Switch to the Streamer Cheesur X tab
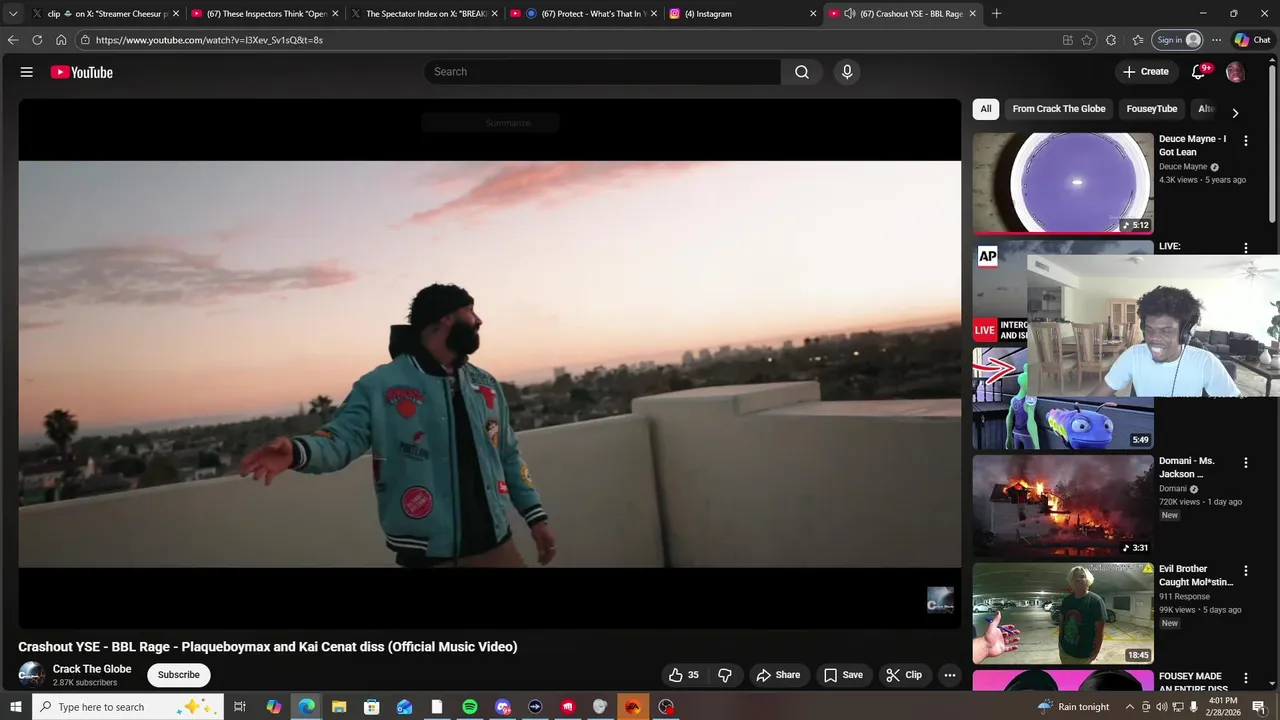The image size is (1280, 720). point(105,14)
